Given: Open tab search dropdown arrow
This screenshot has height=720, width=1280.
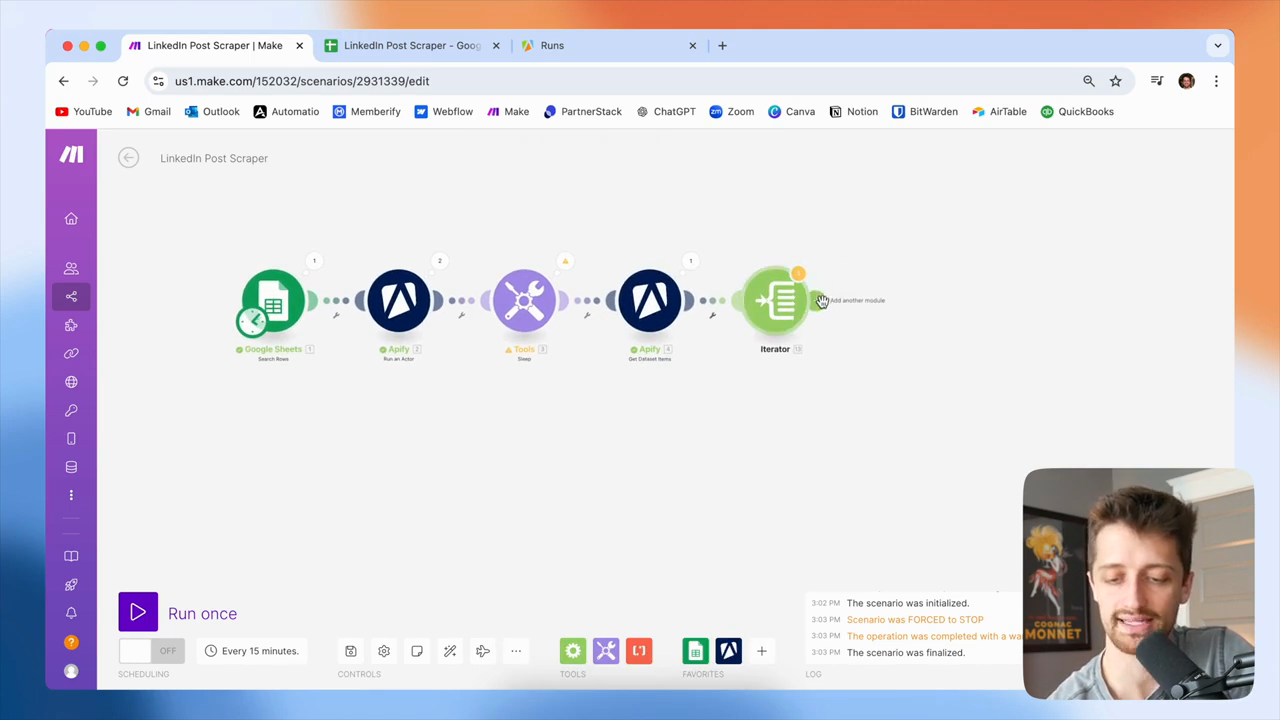Looking at the screenshot, I should coord(1217,45).
